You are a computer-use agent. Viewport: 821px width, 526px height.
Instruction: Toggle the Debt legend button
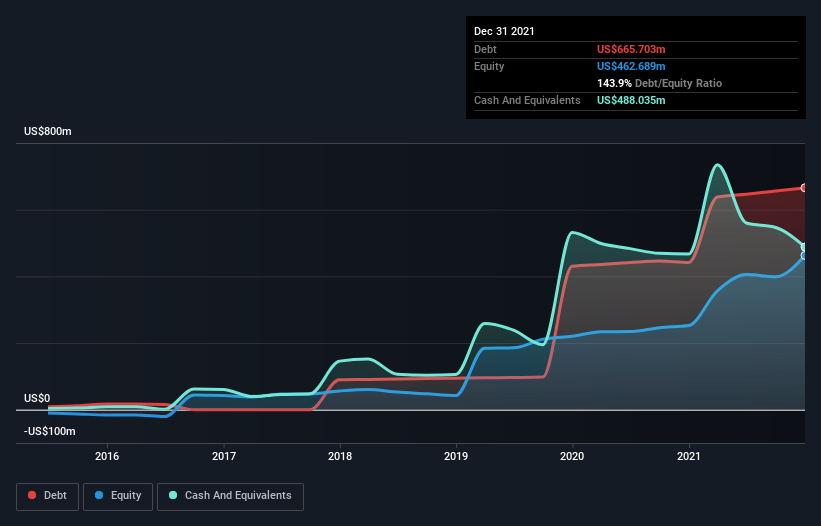coord(47,496)
